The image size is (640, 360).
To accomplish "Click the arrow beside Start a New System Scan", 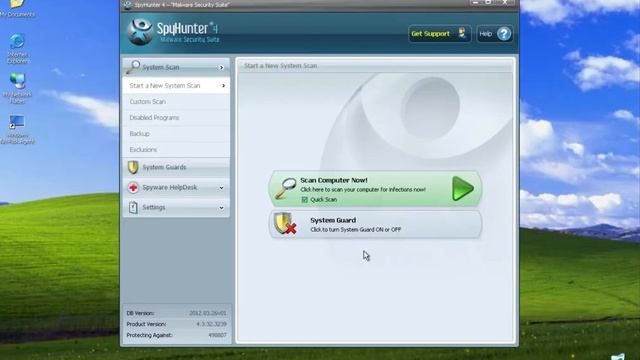I will pos(223,86).
